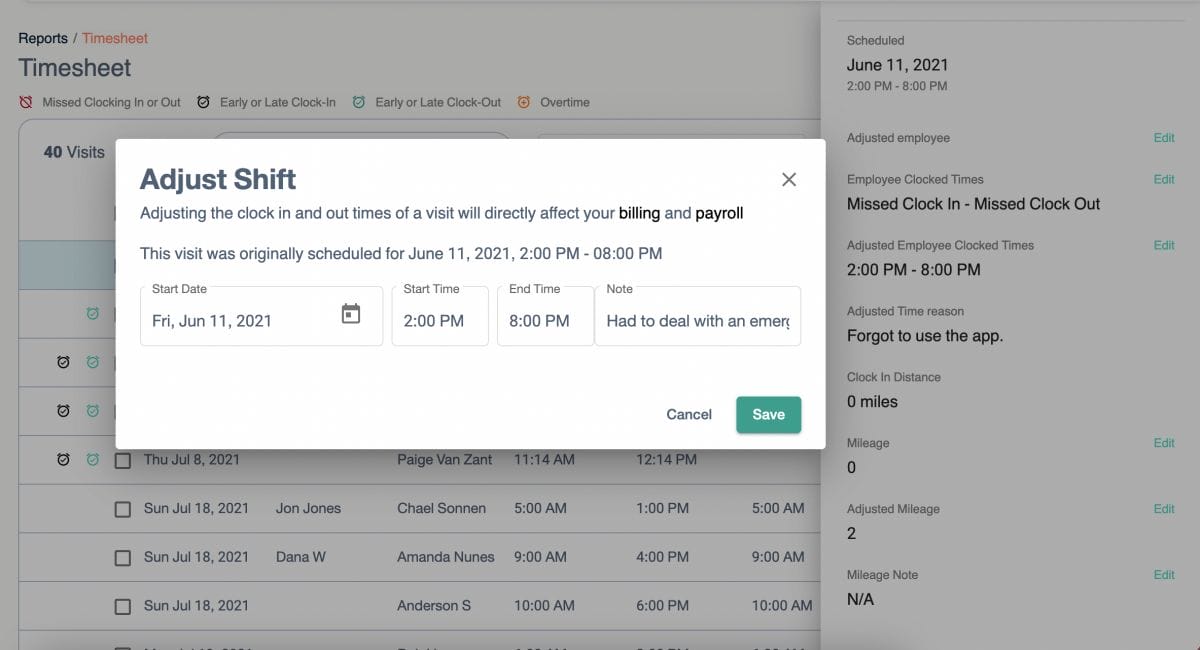Cancel the Adjust Shift changes
The height and width of the screenshot is (650, 1200).
688,414
